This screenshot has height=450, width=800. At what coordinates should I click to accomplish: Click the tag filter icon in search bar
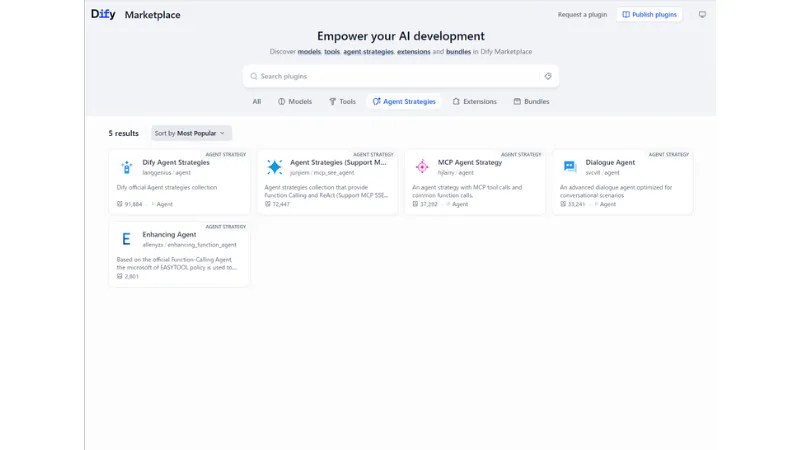coord(547,76)
